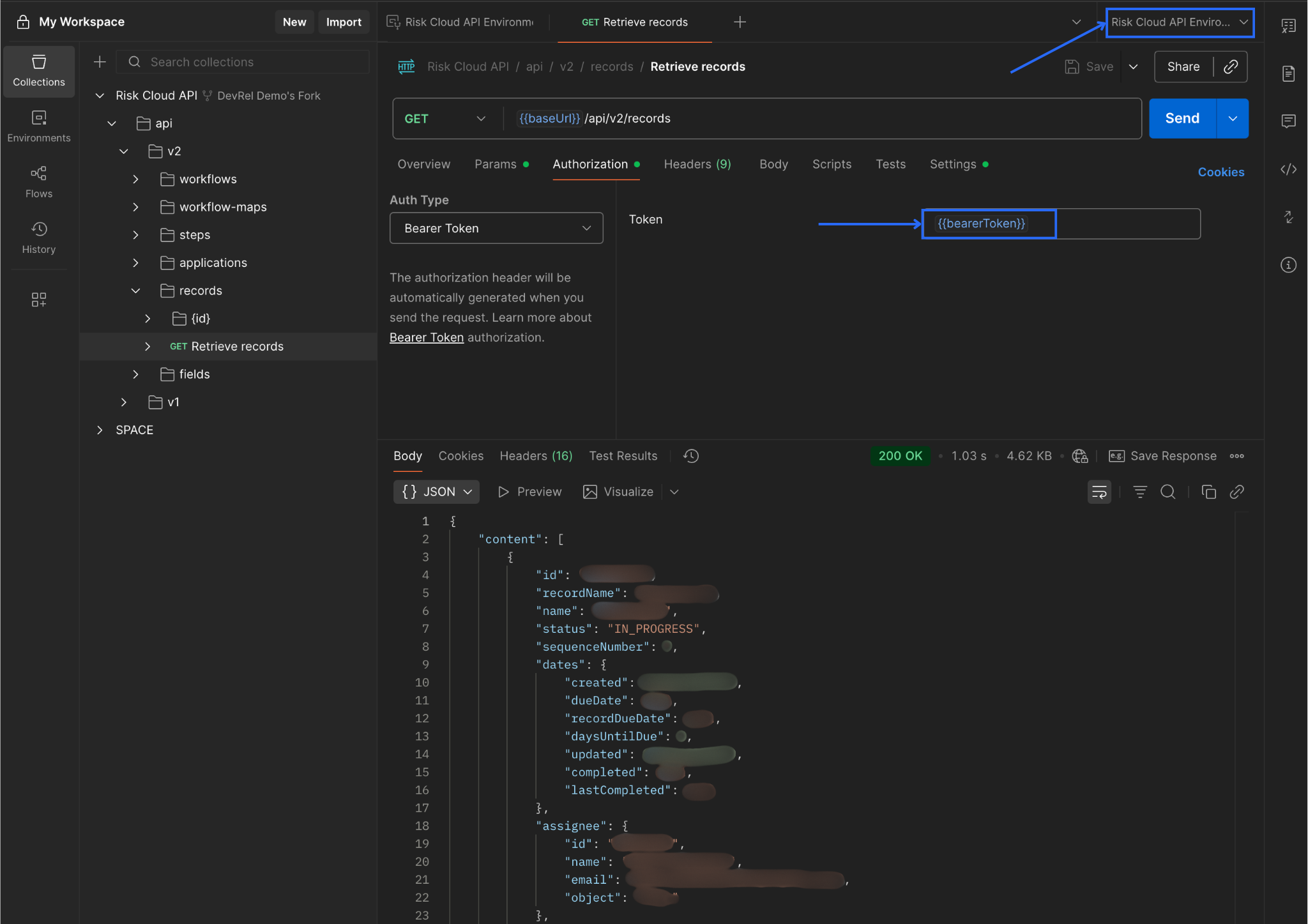Viewport: 1308px width, 924px height.
Task: Expand the workflows folder
Action: tap(135, 179)
